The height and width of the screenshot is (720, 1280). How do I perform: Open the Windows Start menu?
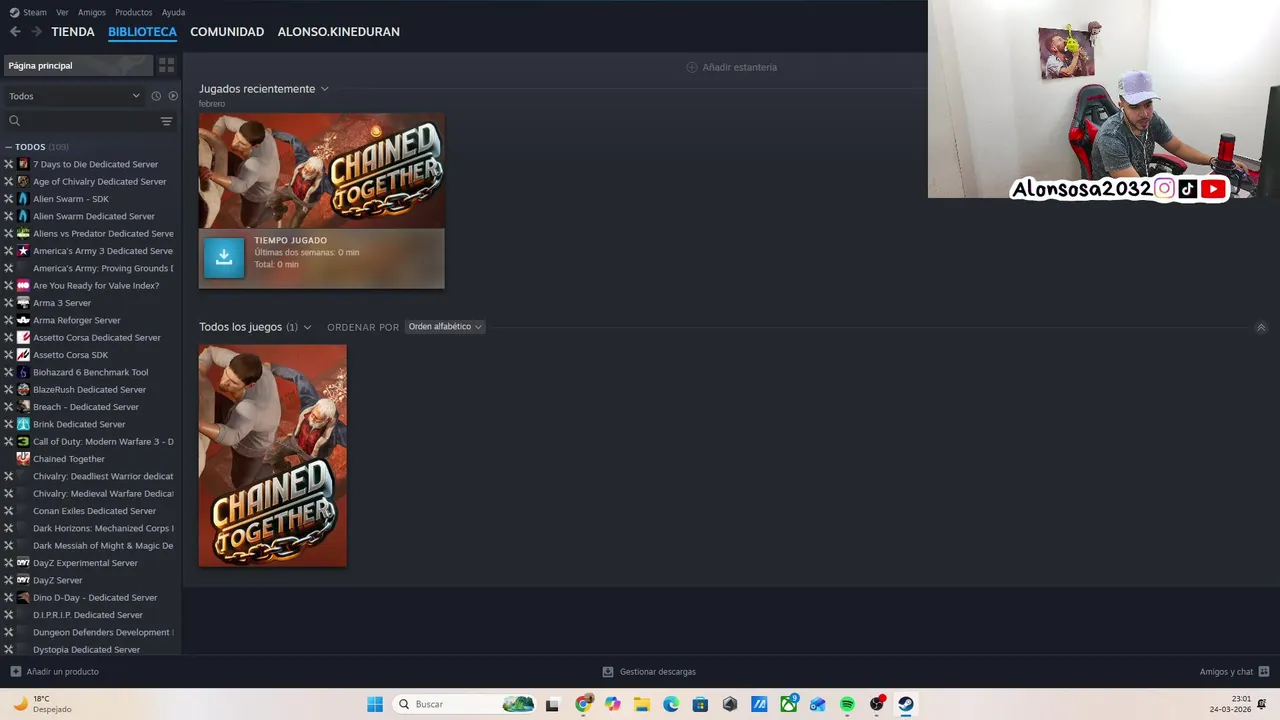(x=375, y=704)
